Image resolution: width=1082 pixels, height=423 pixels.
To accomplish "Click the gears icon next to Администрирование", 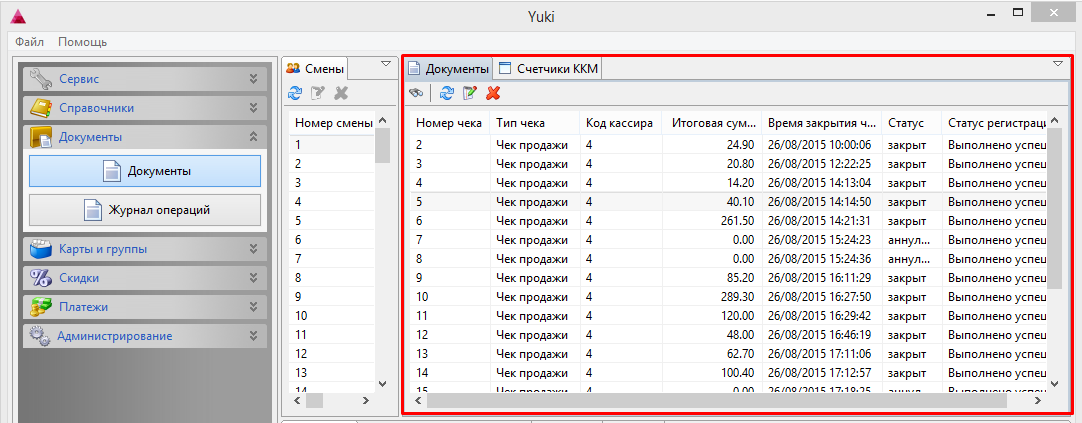I will click(x=41, y=336).
